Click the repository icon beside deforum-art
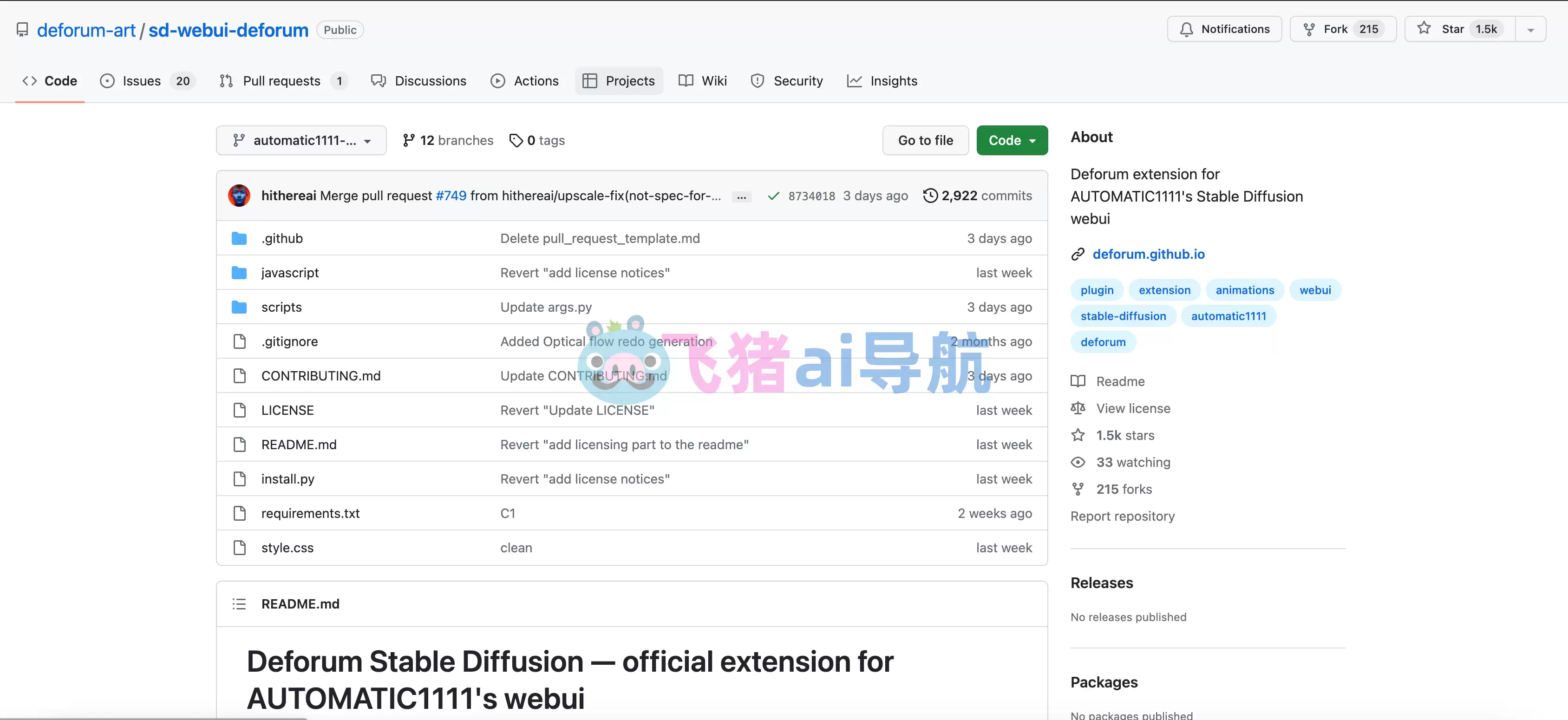This screenshot has width=1568, height=720. coord(22,30)
